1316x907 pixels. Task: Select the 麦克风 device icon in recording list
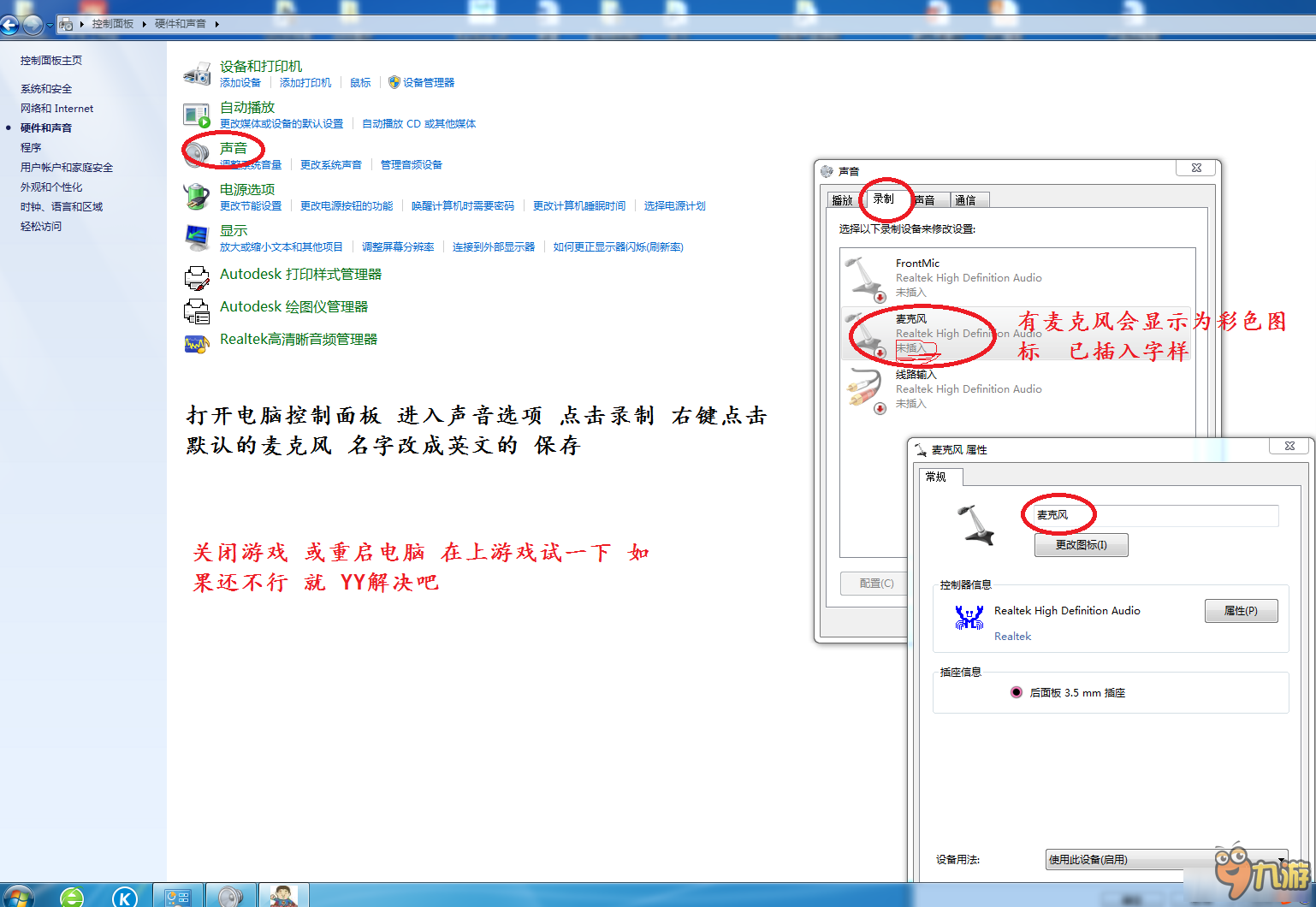[x=866, y=335]
